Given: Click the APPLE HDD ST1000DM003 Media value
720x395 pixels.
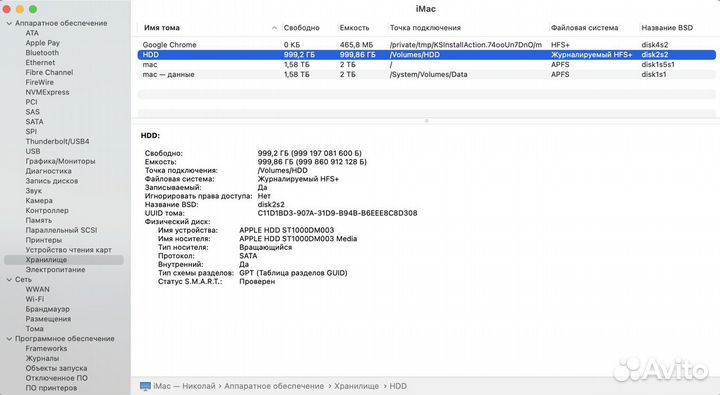Looking at the screenshot, I should point(298,239).
